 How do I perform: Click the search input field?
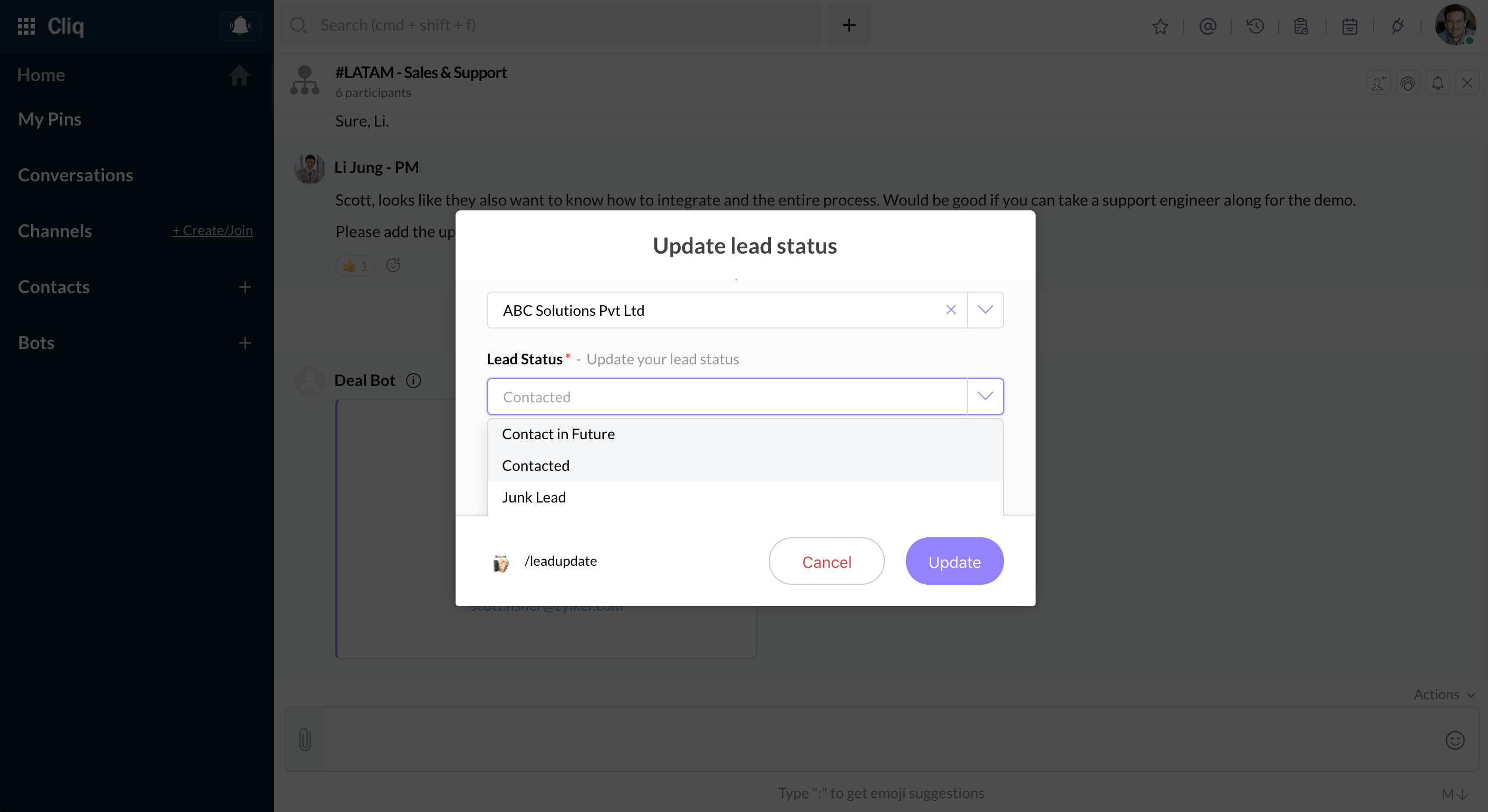[x=551, y=25]
